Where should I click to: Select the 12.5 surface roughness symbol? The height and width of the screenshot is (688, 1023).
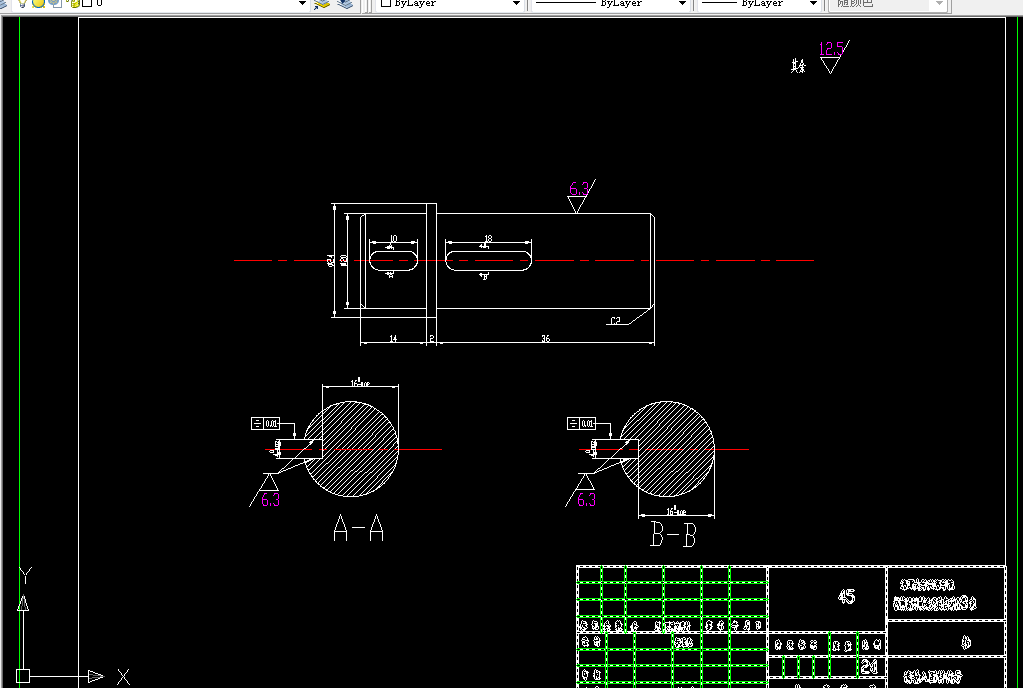[833, 57]
